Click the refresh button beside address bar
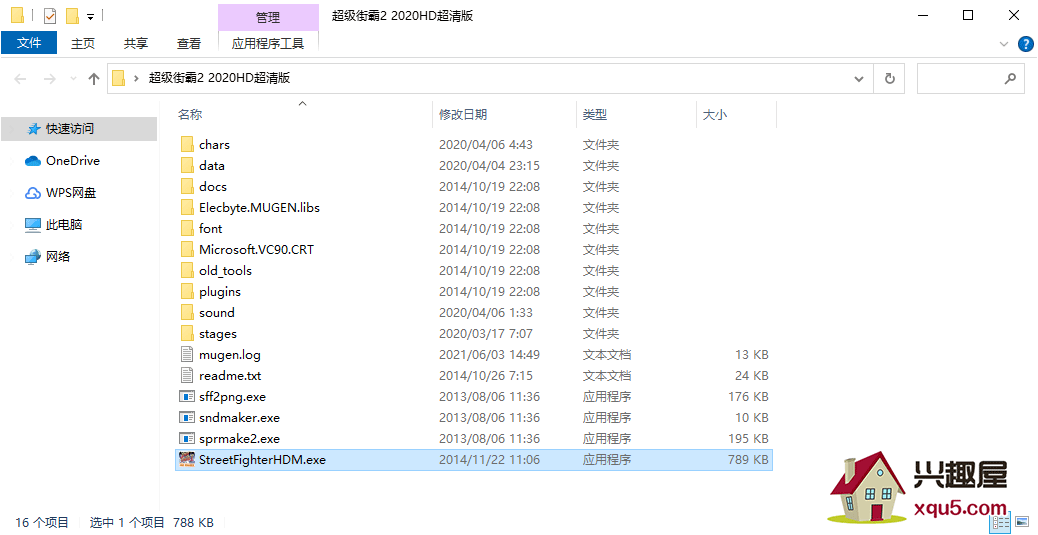1038x535 pixels. (889, 78)
